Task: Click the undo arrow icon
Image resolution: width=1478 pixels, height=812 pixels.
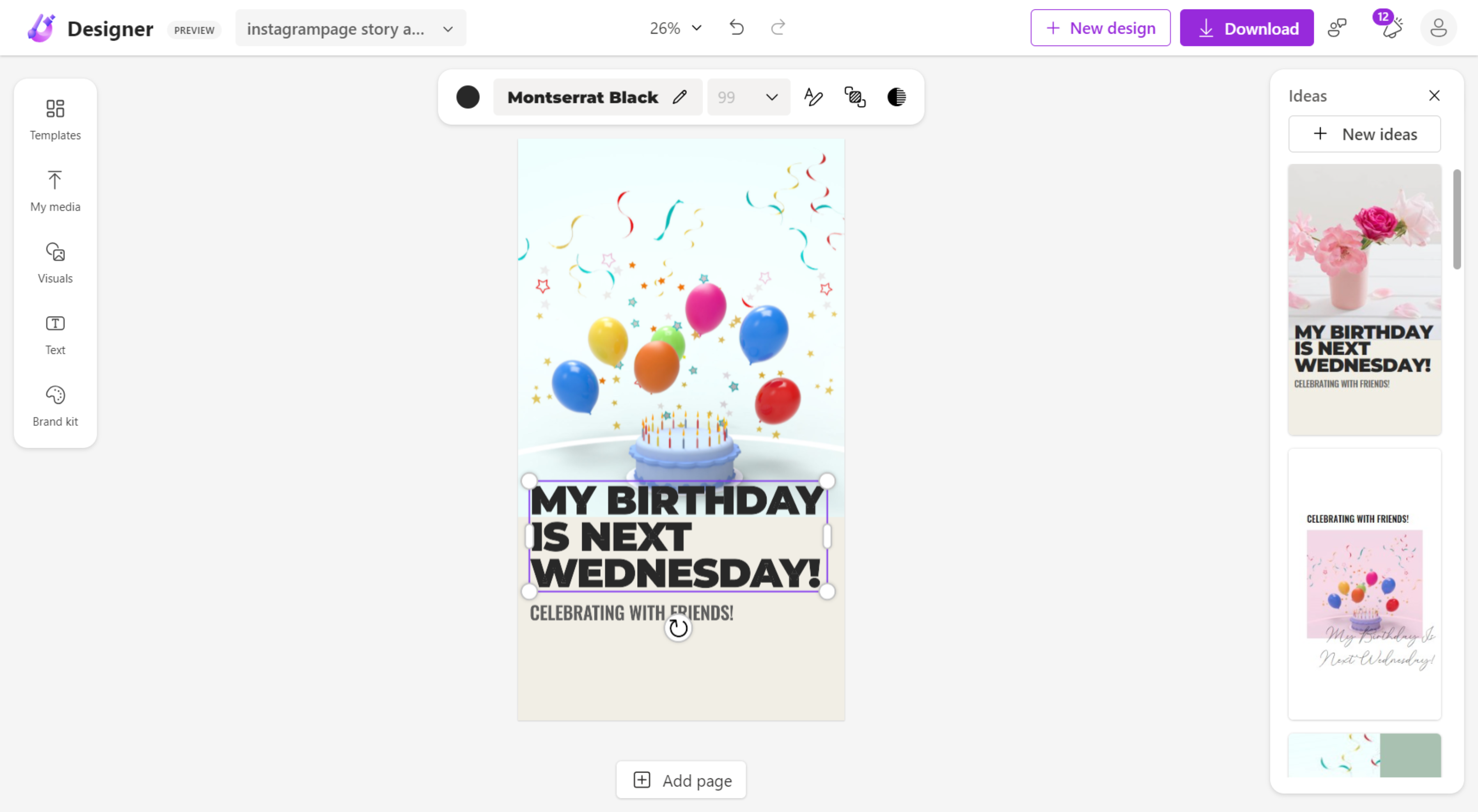Action: coord(737,28)
